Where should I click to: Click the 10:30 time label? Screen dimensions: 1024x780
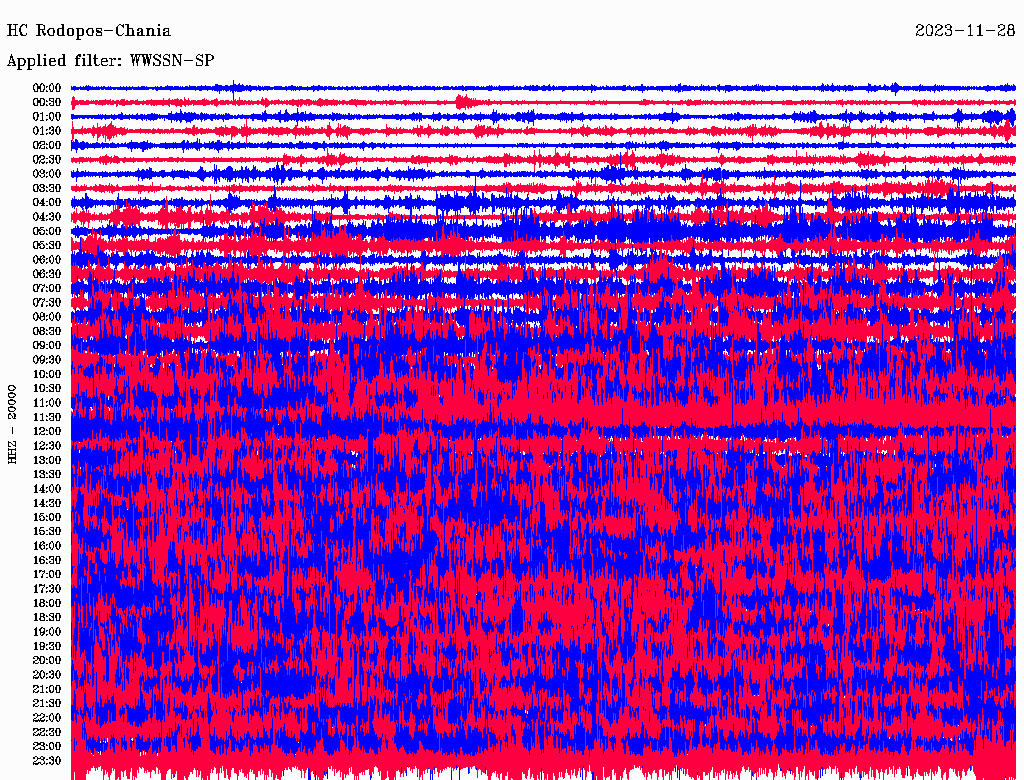(x=47, y=389)
